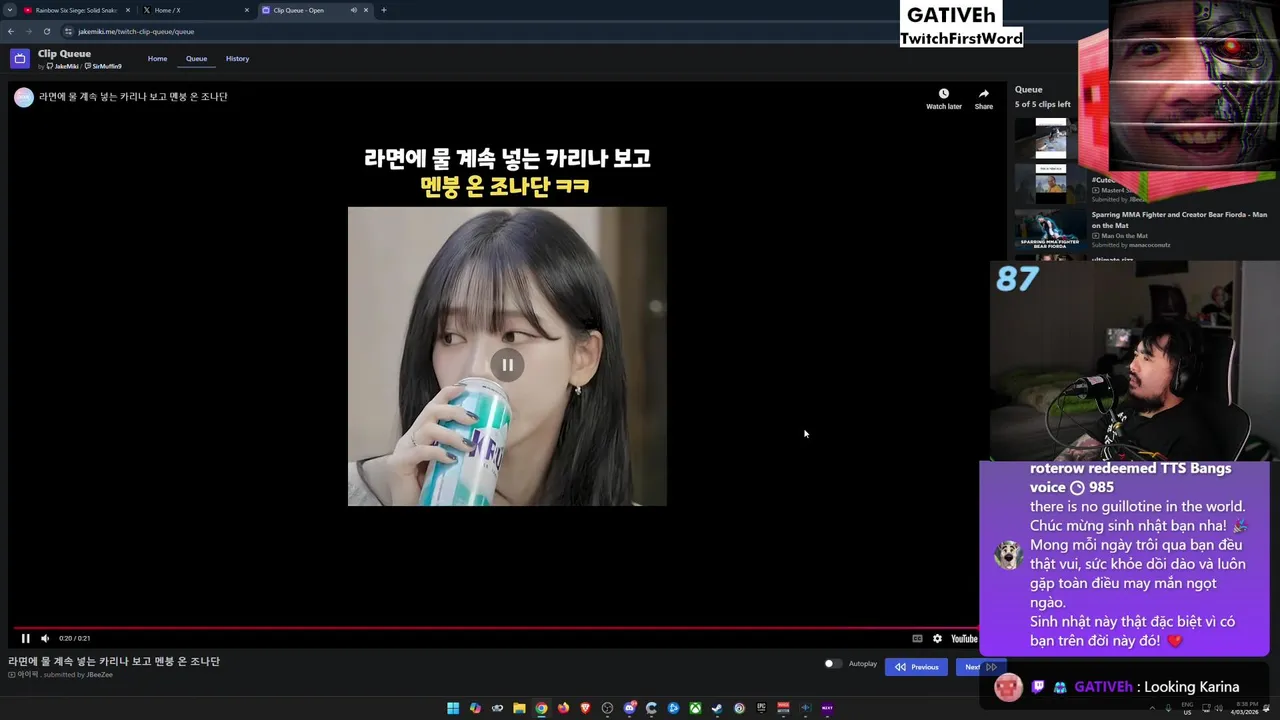Open SirMuffin9 author link
The image size is (1280, 720).
[104, 66]
